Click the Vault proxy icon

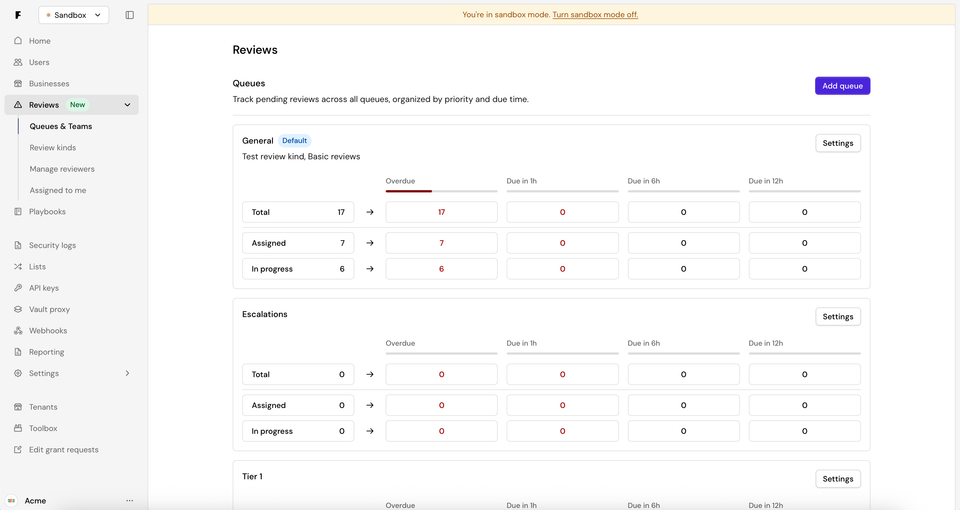[18, 310]
